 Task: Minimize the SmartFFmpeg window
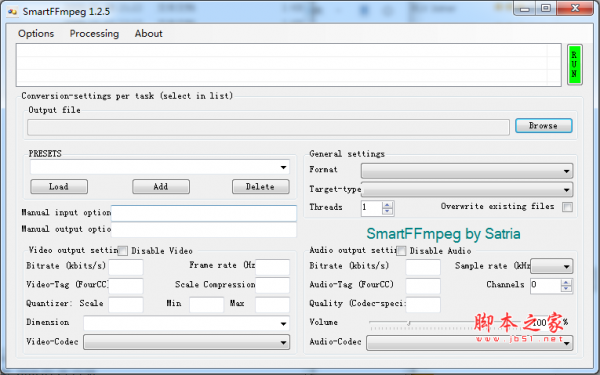coord(525,8)
